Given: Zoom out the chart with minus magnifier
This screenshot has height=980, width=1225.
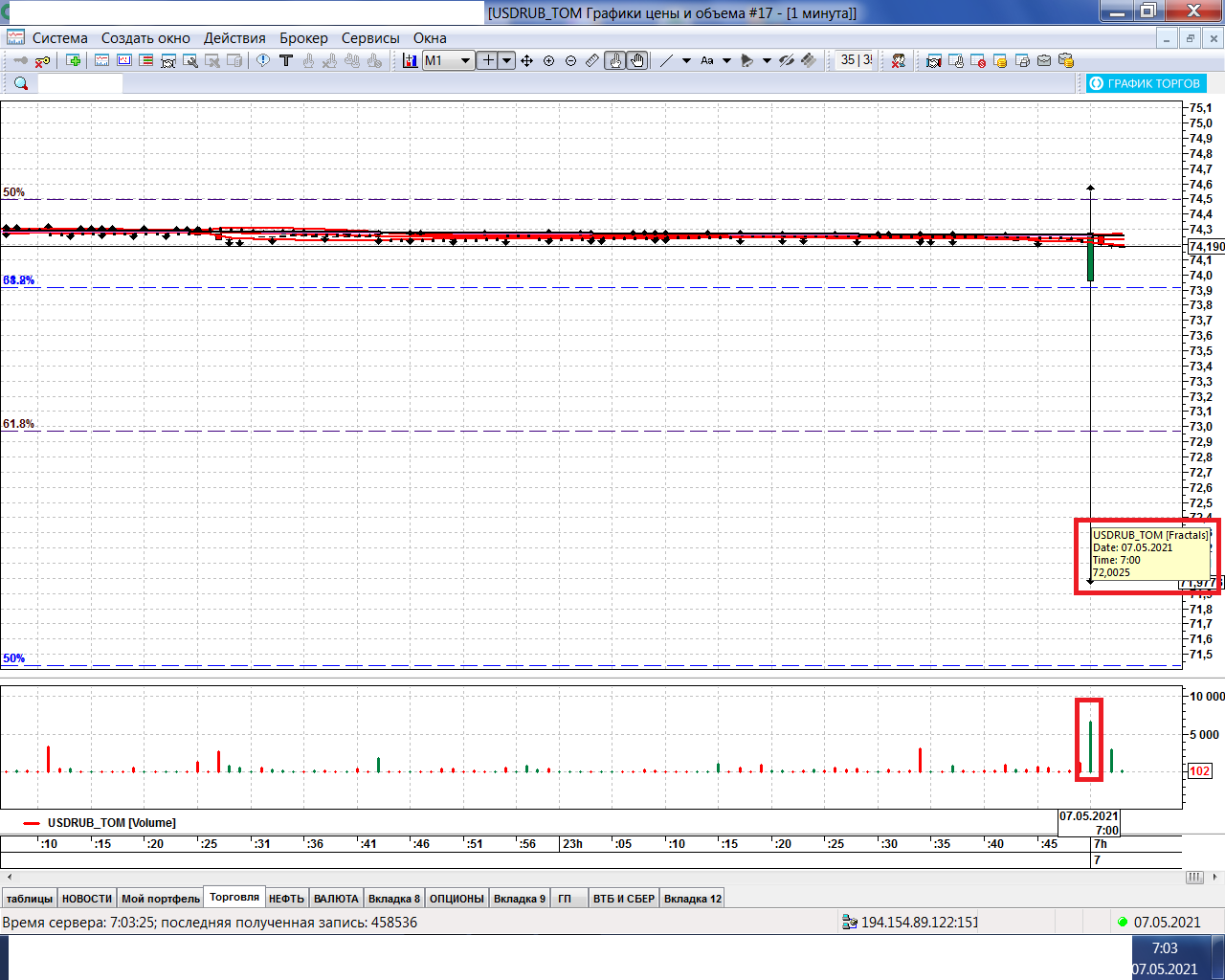Looking at the screenshot, I should click(570, 60).
